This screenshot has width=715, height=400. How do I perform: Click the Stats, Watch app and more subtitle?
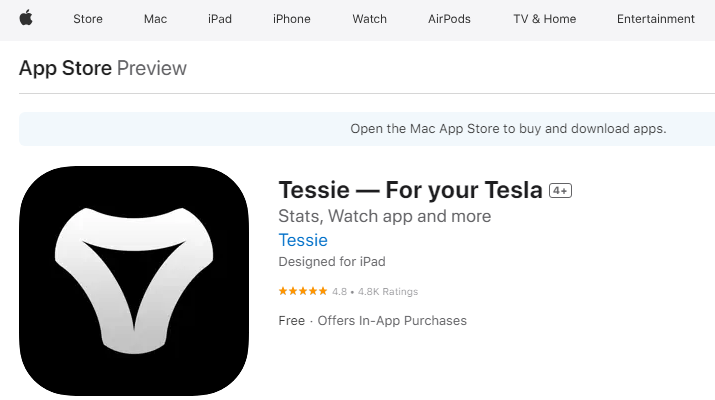coord(384,216)
